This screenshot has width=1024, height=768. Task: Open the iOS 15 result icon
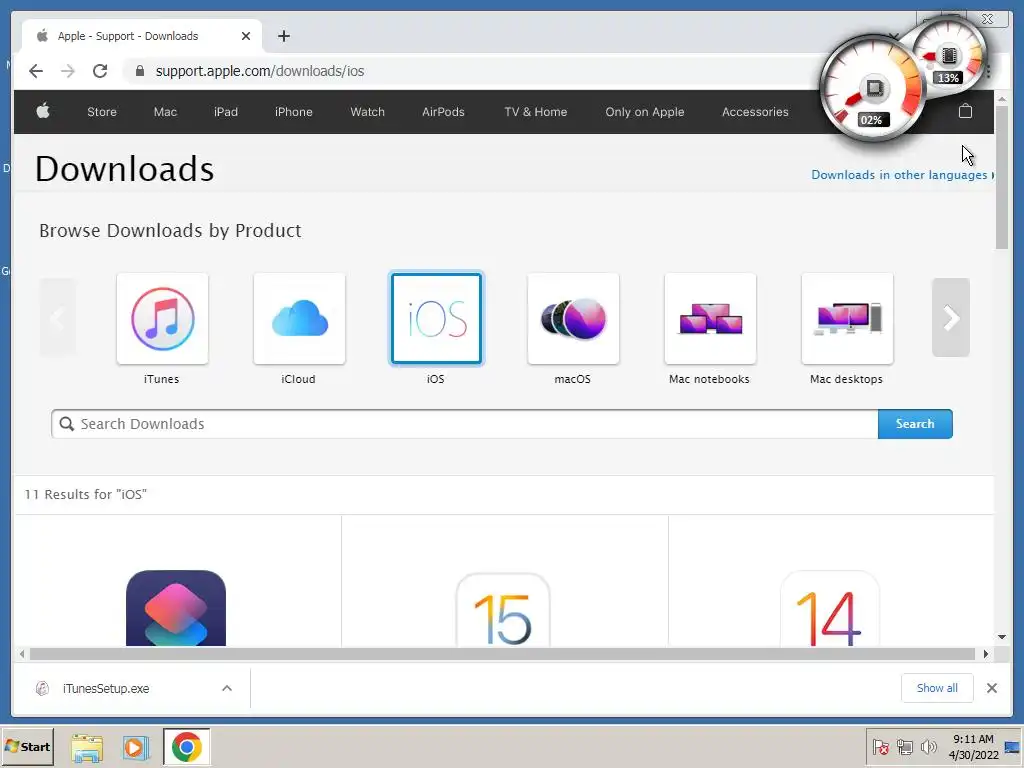503,610
